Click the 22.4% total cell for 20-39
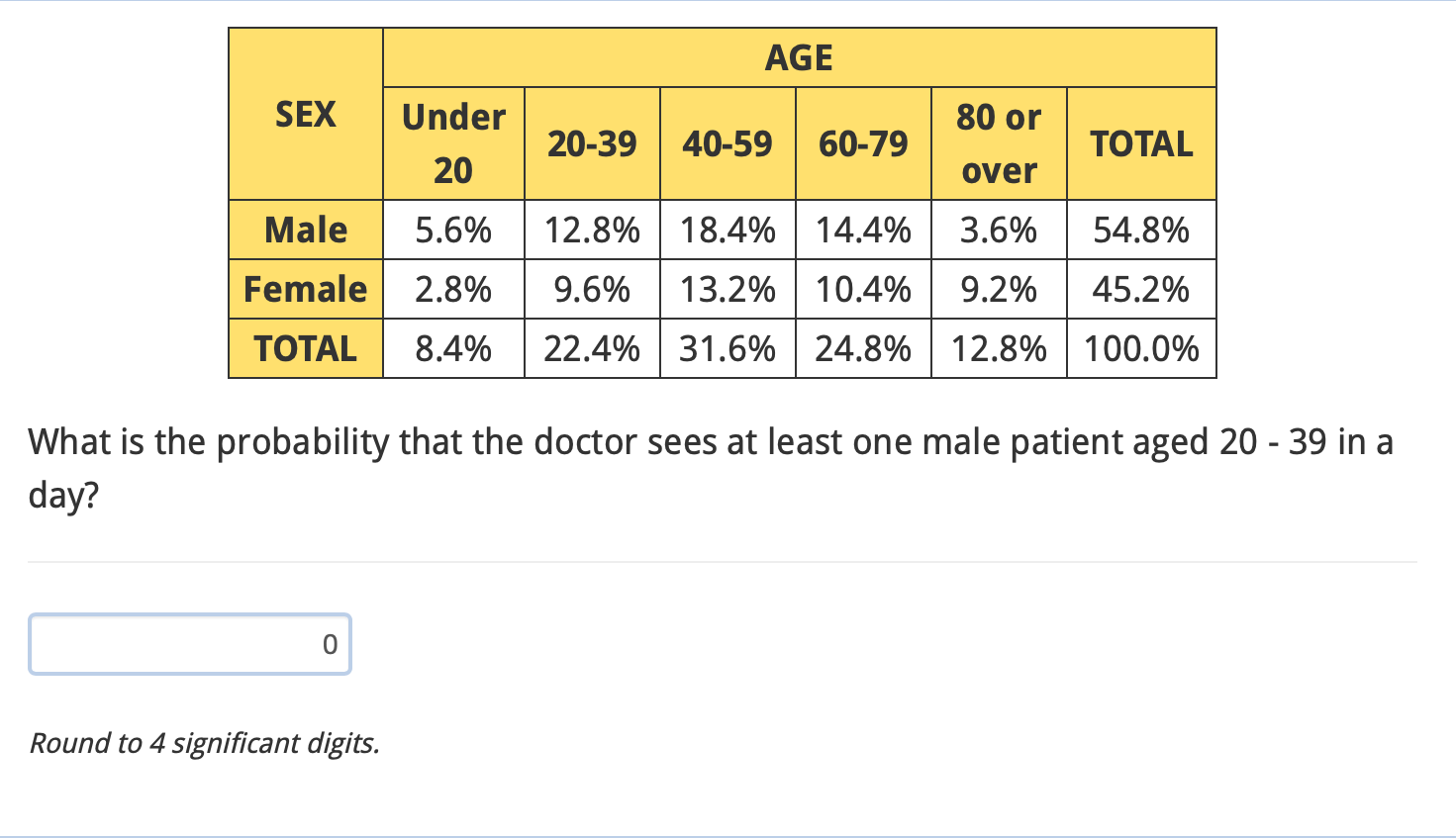This screenshot has height=838, width=1456. [592, 348]
